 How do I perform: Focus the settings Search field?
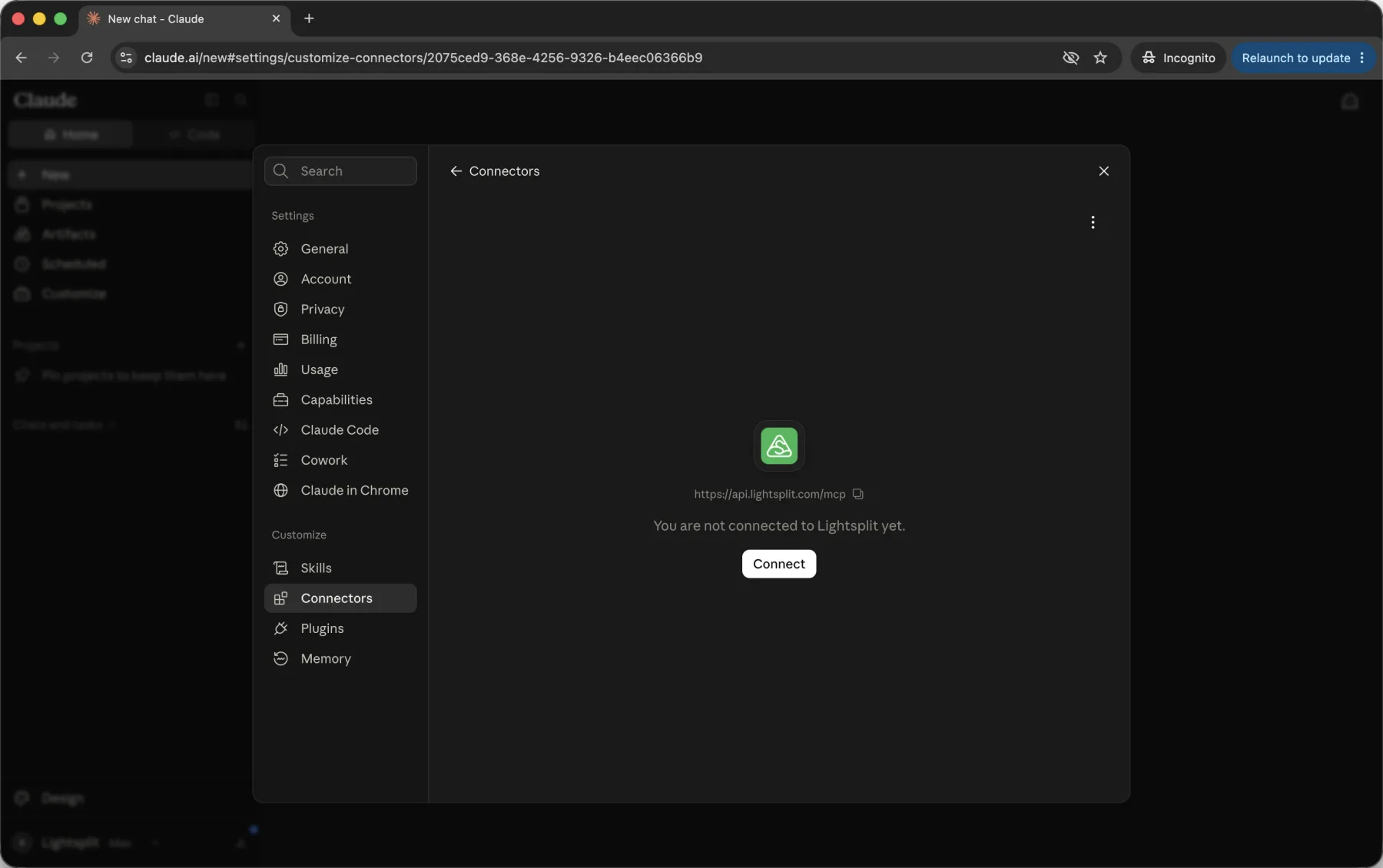(x=340, y=171)
